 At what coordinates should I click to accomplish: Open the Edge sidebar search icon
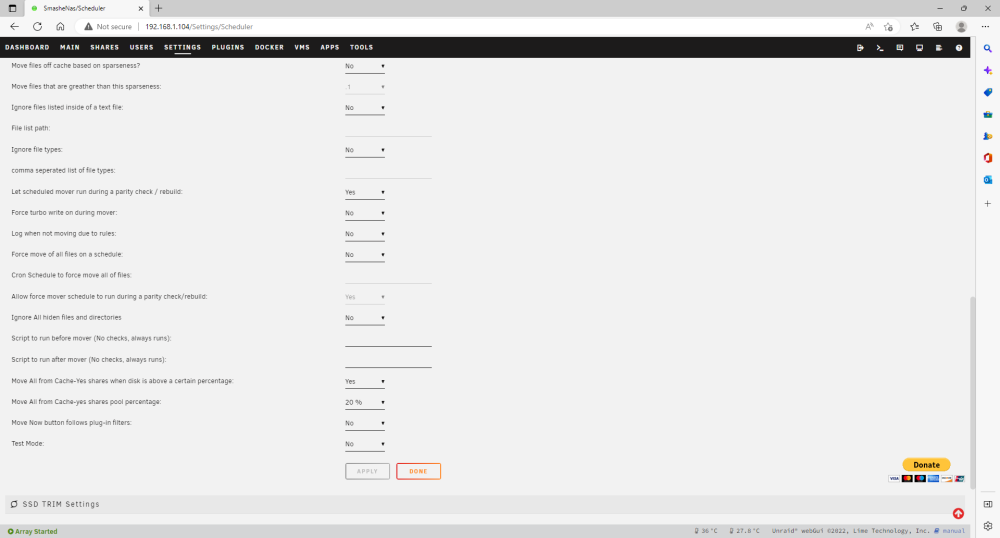(987, 48)
